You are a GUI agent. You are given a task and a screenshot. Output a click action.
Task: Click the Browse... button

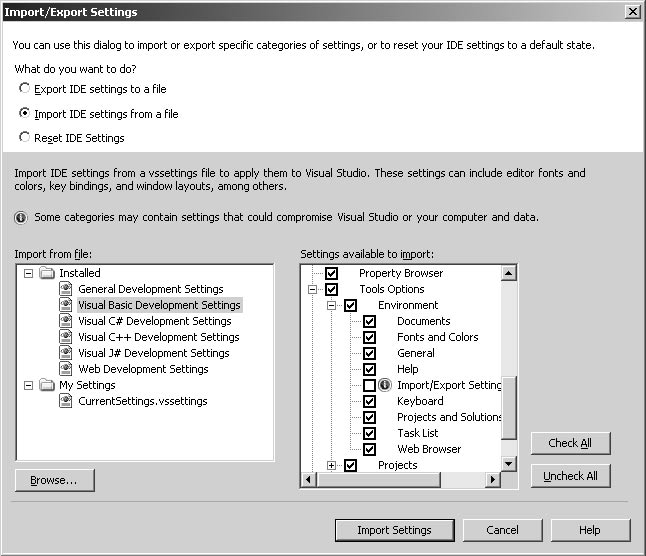pos(54,480)
